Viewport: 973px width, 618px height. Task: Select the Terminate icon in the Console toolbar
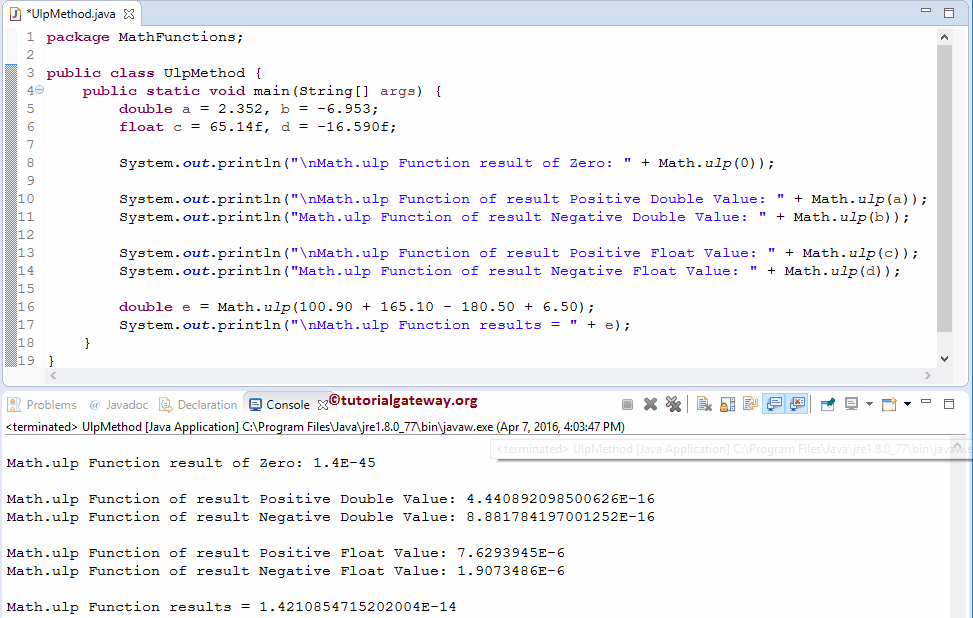pos(627,403)
